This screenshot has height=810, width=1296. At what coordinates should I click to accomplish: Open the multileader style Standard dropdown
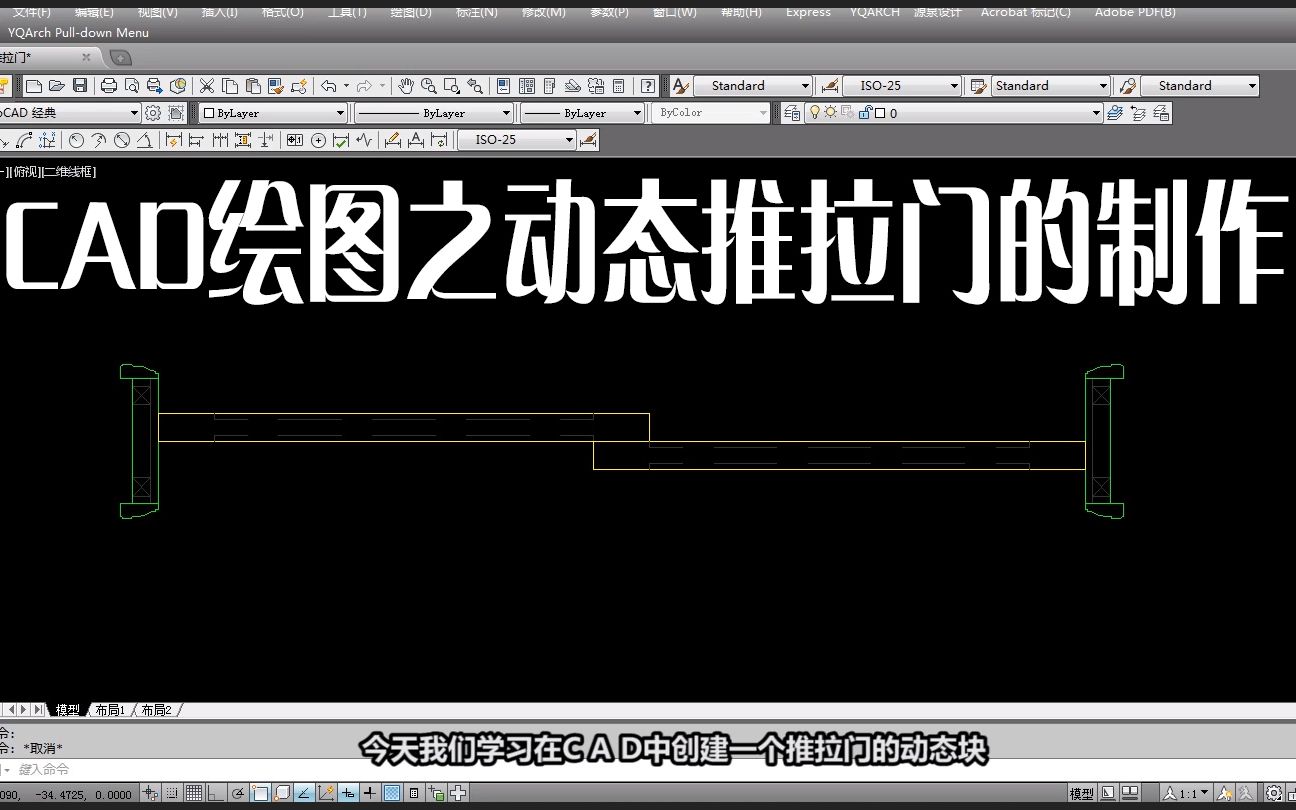click(1199, 86)
